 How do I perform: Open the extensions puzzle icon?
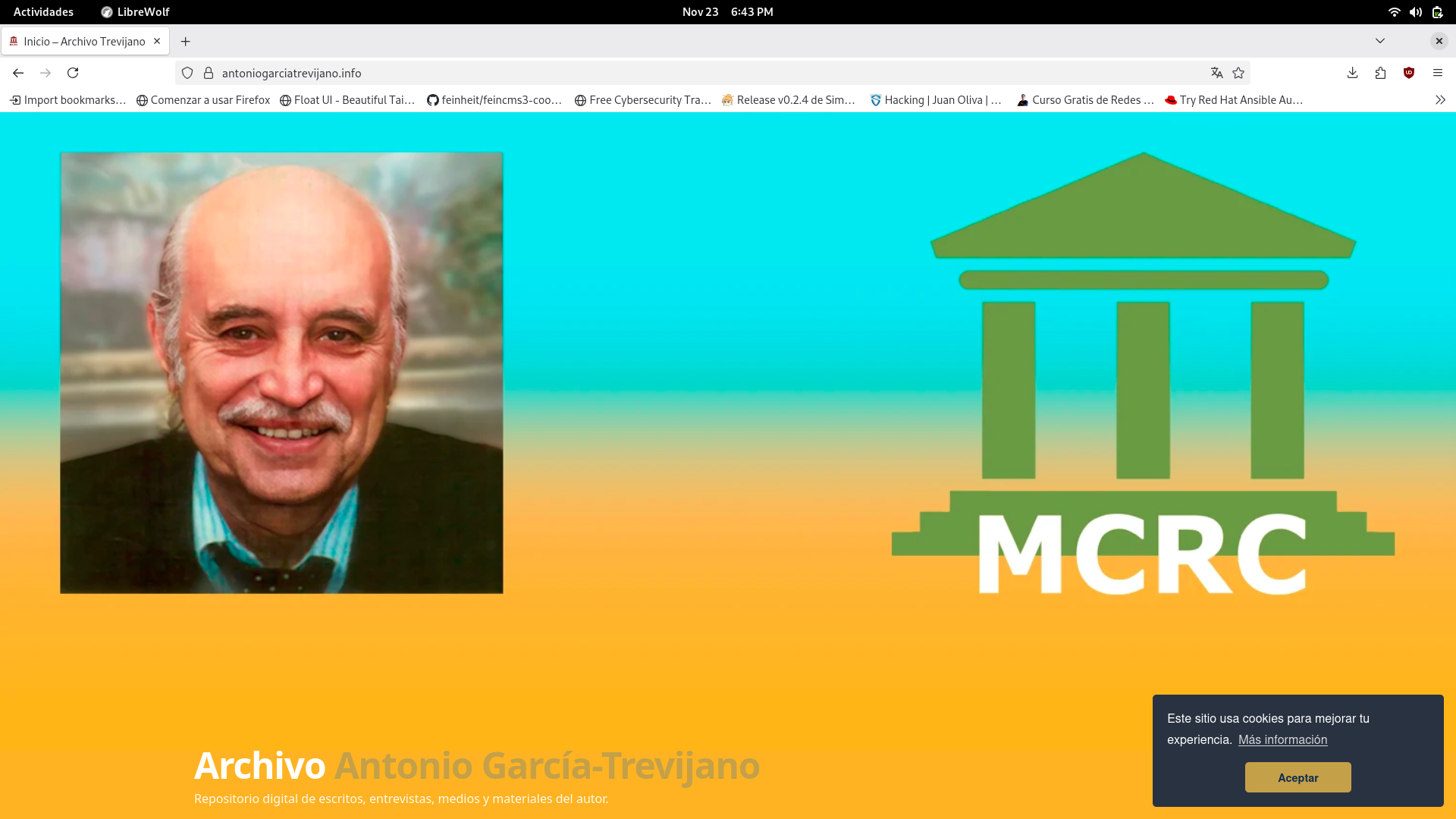coord(1380,73)
